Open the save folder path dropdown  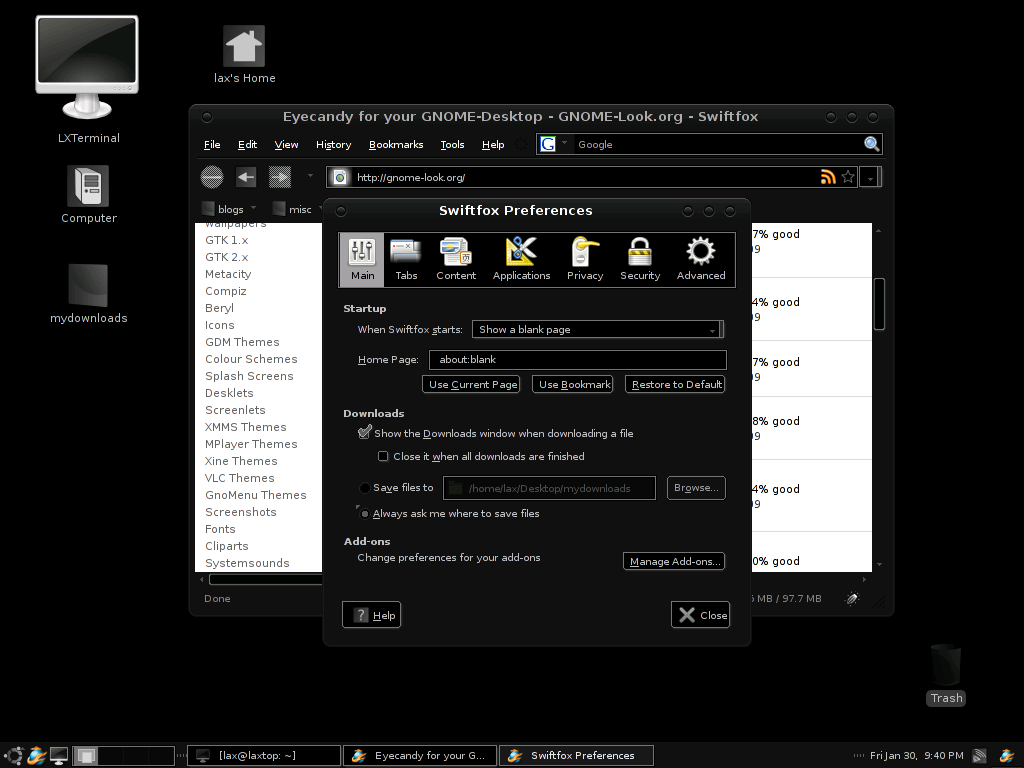(x=549, y=488)
